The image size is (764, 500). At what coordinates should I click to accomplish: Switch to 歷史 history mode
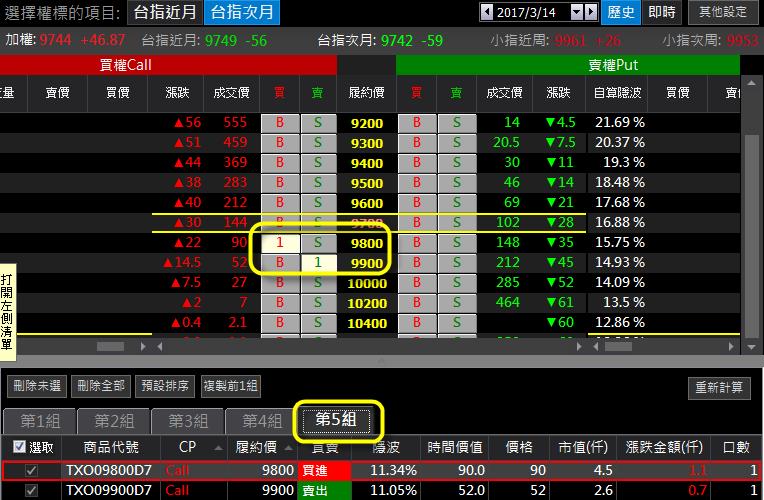tap(621, 12)
